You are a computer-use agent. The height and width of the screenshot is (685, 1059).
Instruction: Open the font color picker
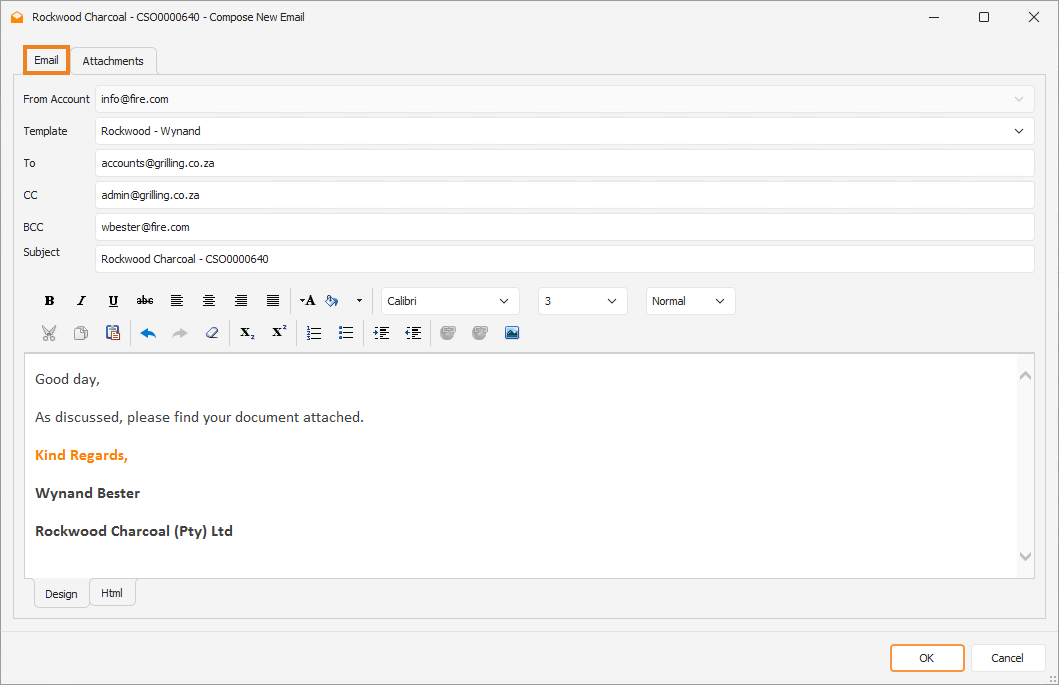[307, 301]
